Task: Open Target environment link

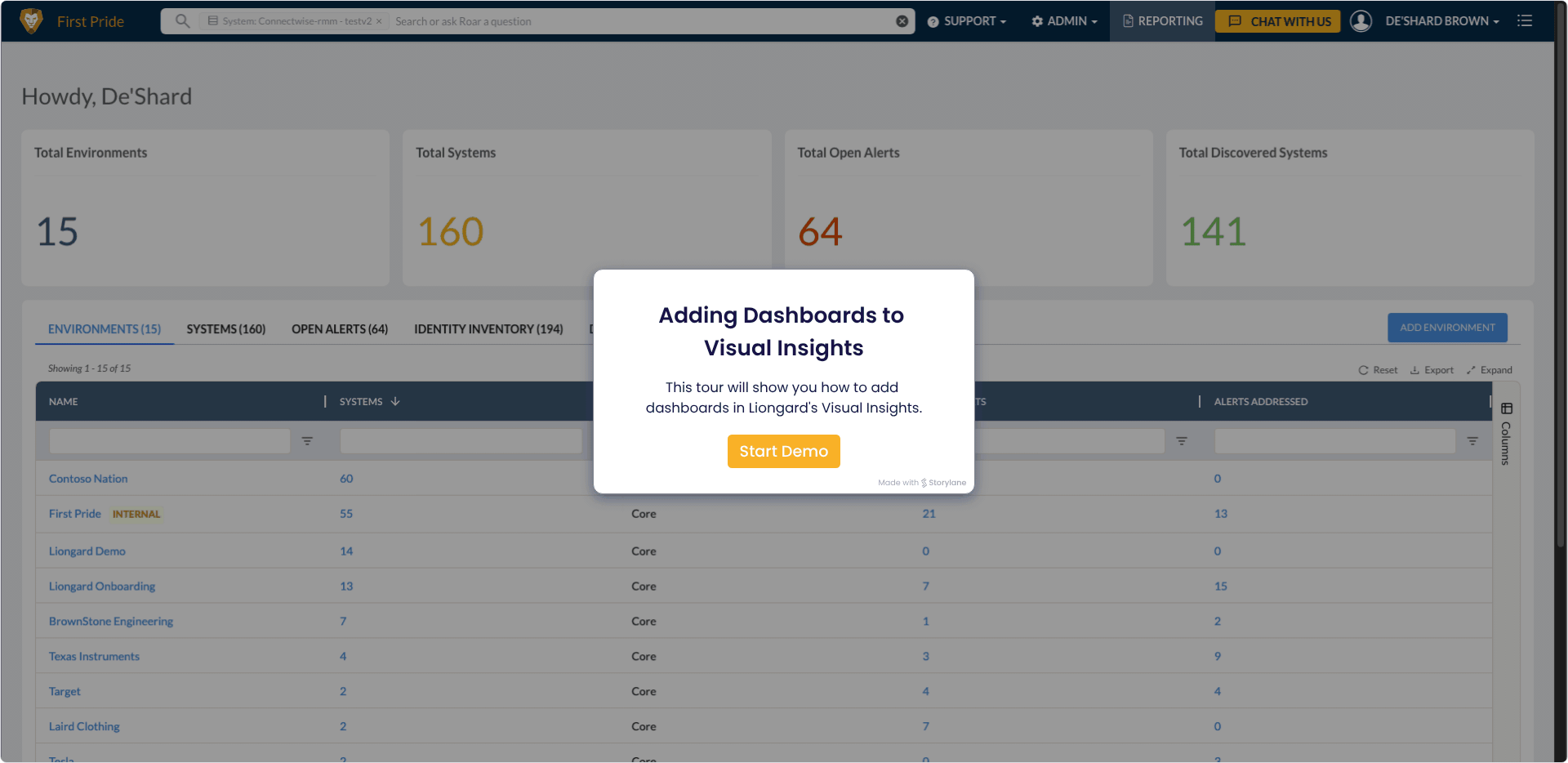Action: [x=65, y=692]
